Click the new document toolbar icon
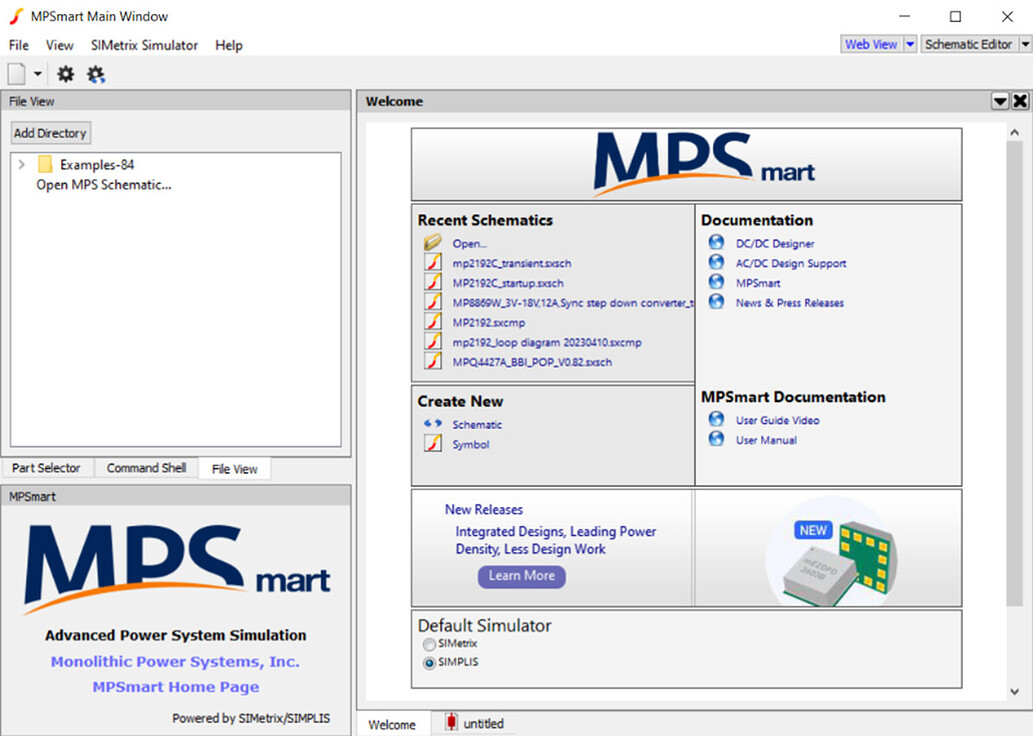This screenshot has height=736, width=1033. pos(16,74)
